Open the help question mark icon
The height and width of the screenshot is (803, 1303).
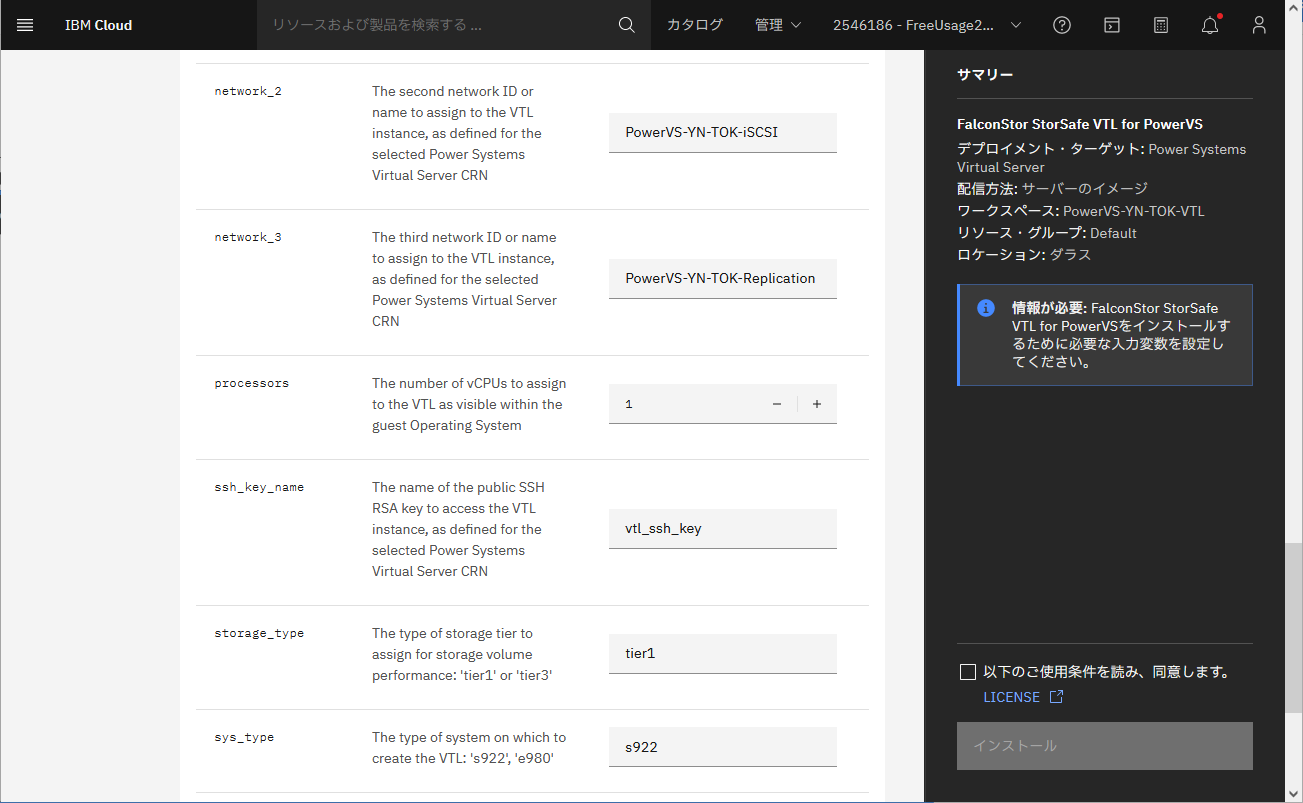click(1062, 25)
